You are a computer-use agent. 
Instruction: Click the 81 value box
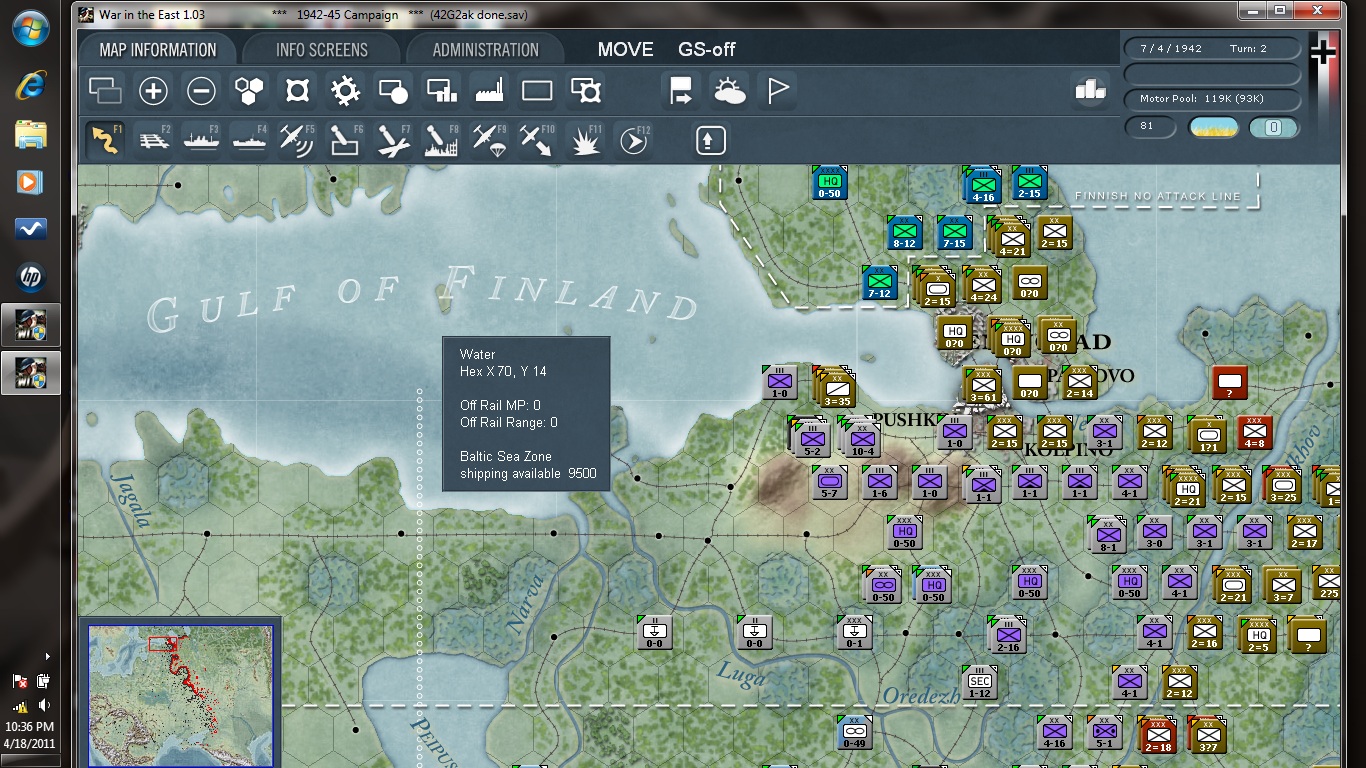1151,127
